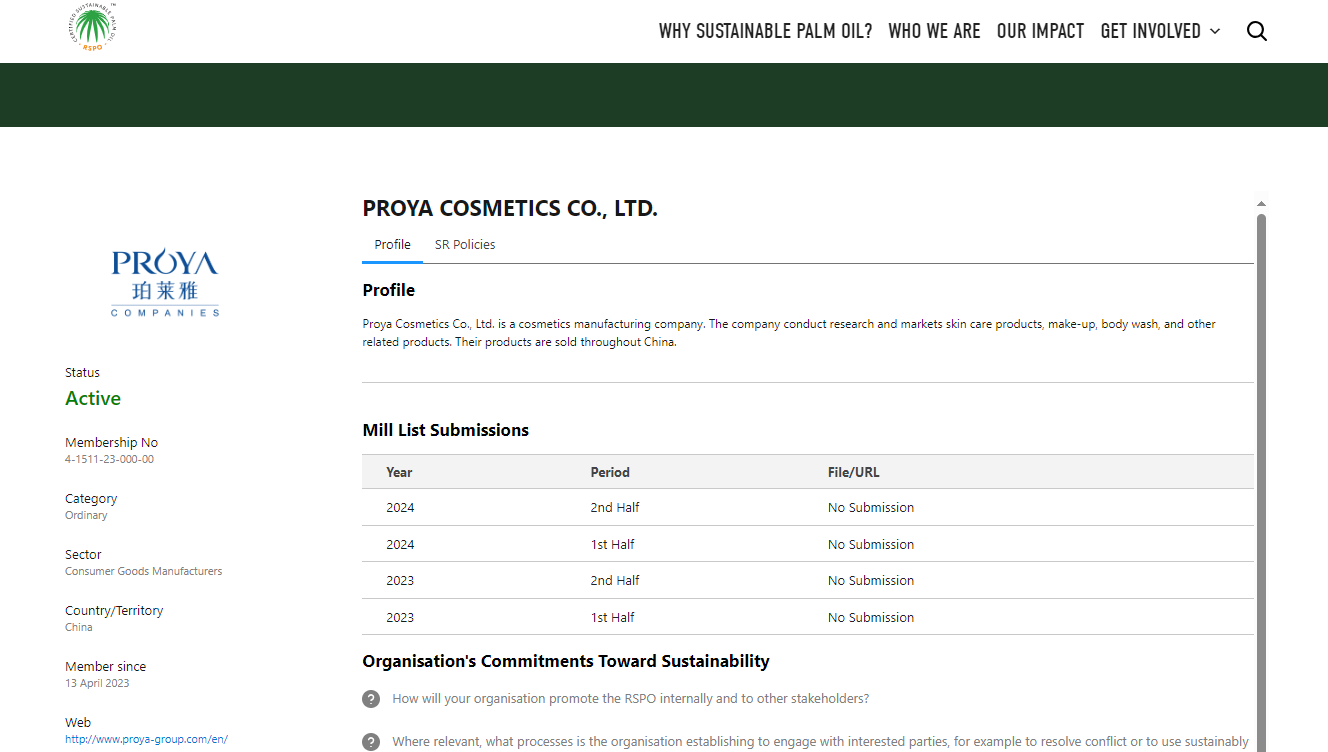This screenshot has width=1328, height=752.
Task: Click help icon beside RSPO promotion question
Action: 371,699
